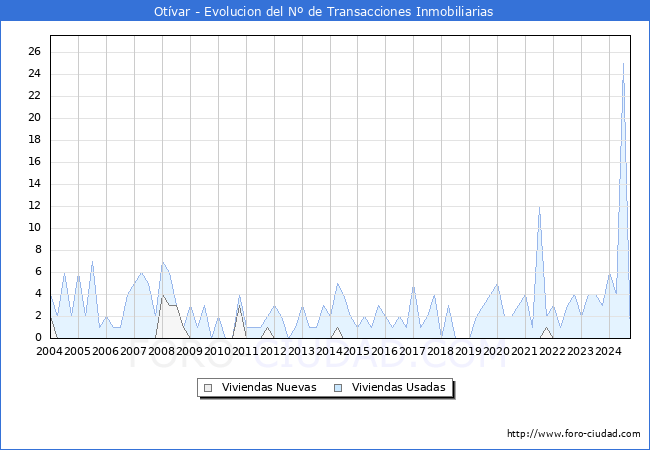Click the 2014 x-axis year label

(x=329, y=351)
